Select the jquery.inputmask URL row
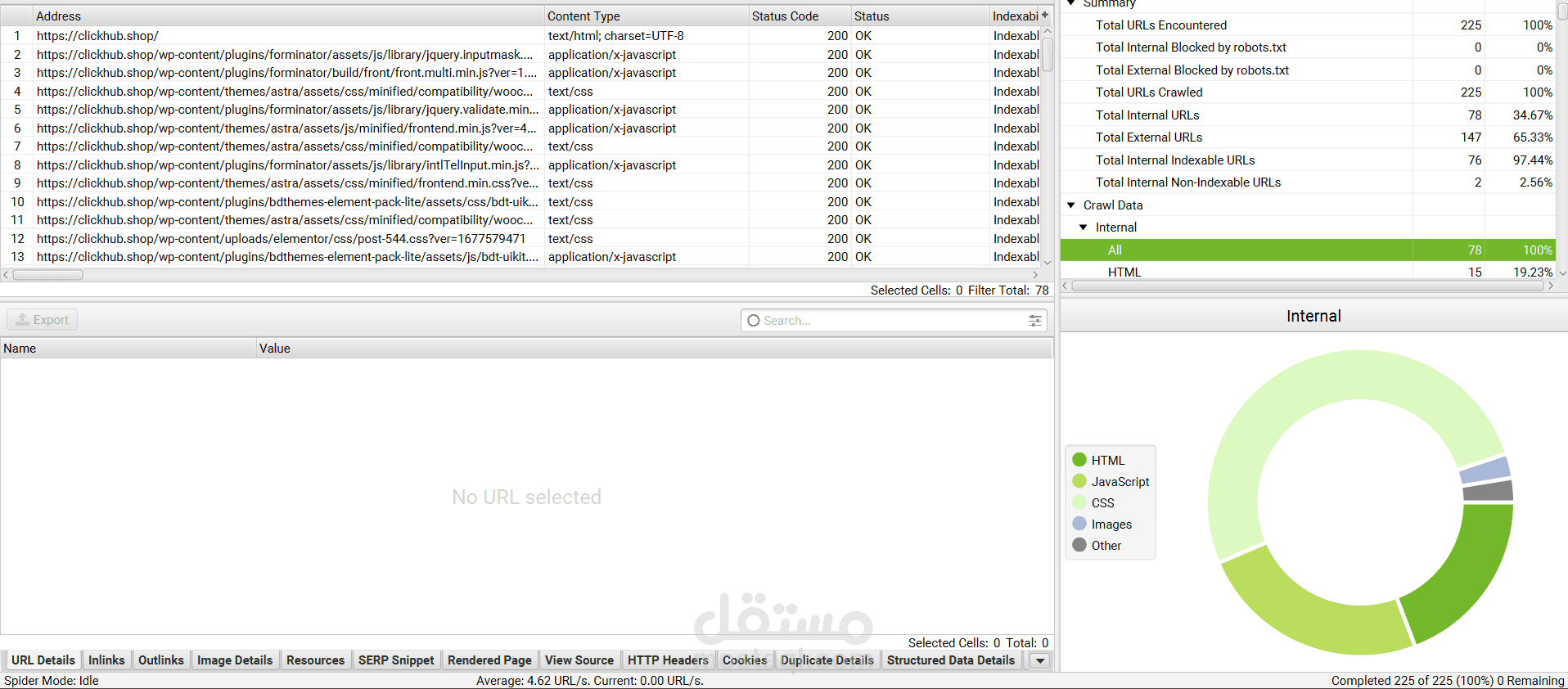 [520, 55]
